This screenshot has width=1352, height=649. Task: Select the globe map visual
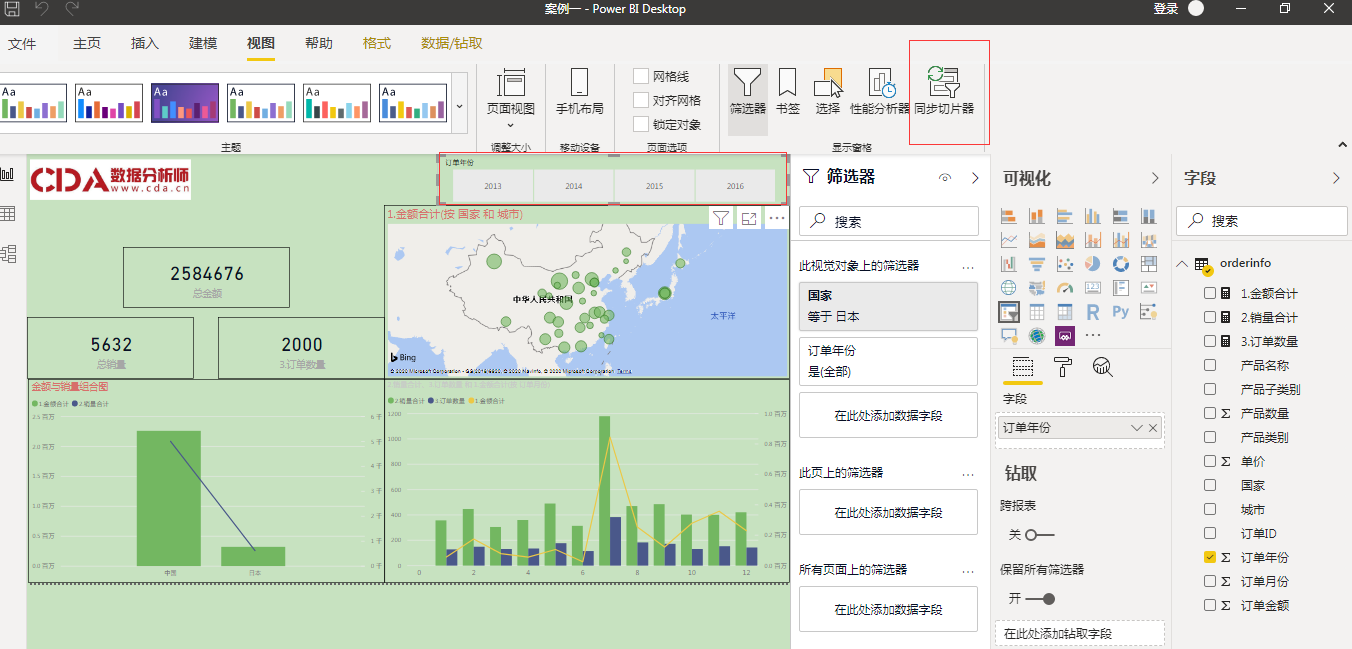click(1009, 288)
